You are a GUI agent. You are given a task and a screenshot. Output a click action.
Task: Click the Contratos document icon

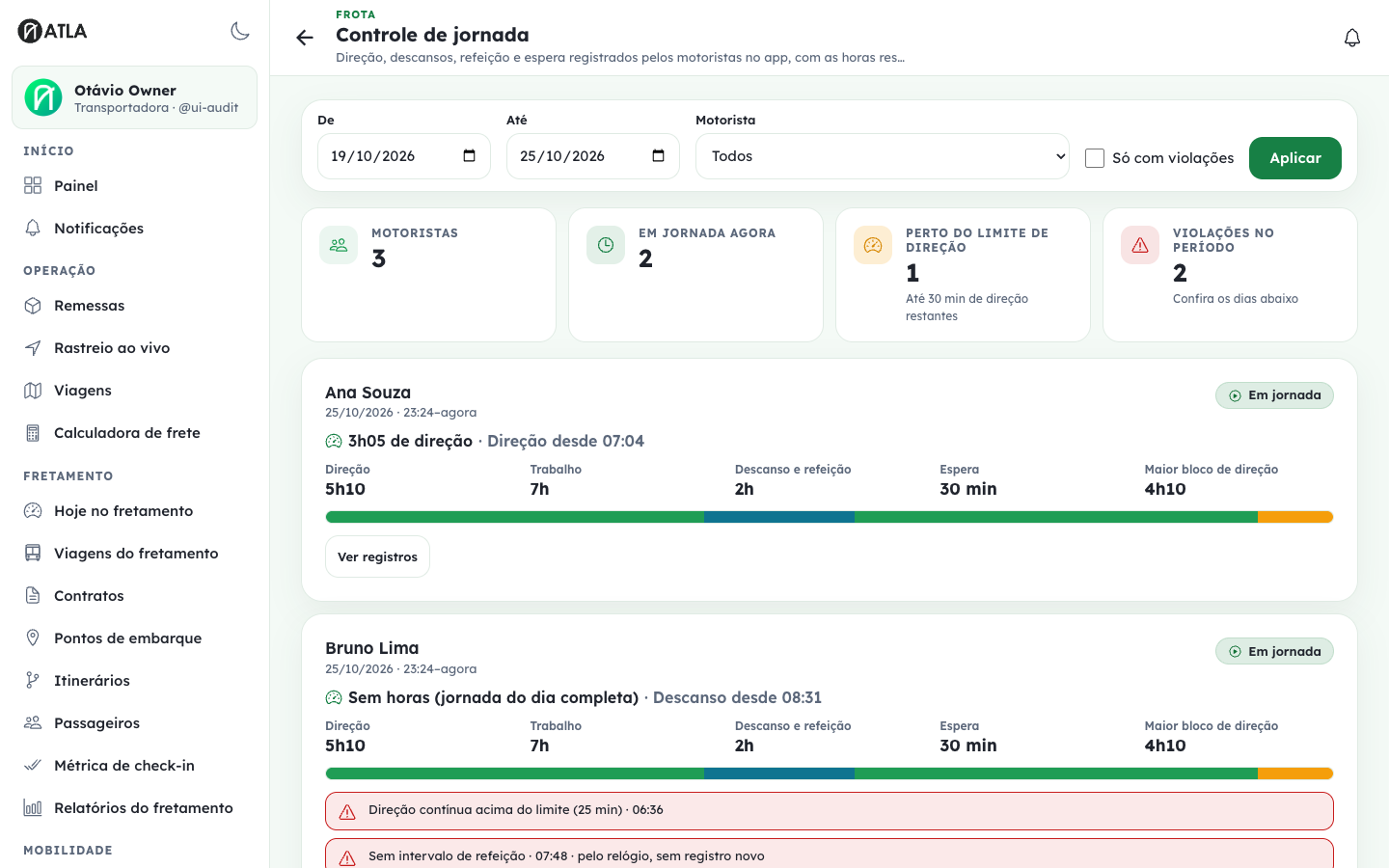click(33, 596)
